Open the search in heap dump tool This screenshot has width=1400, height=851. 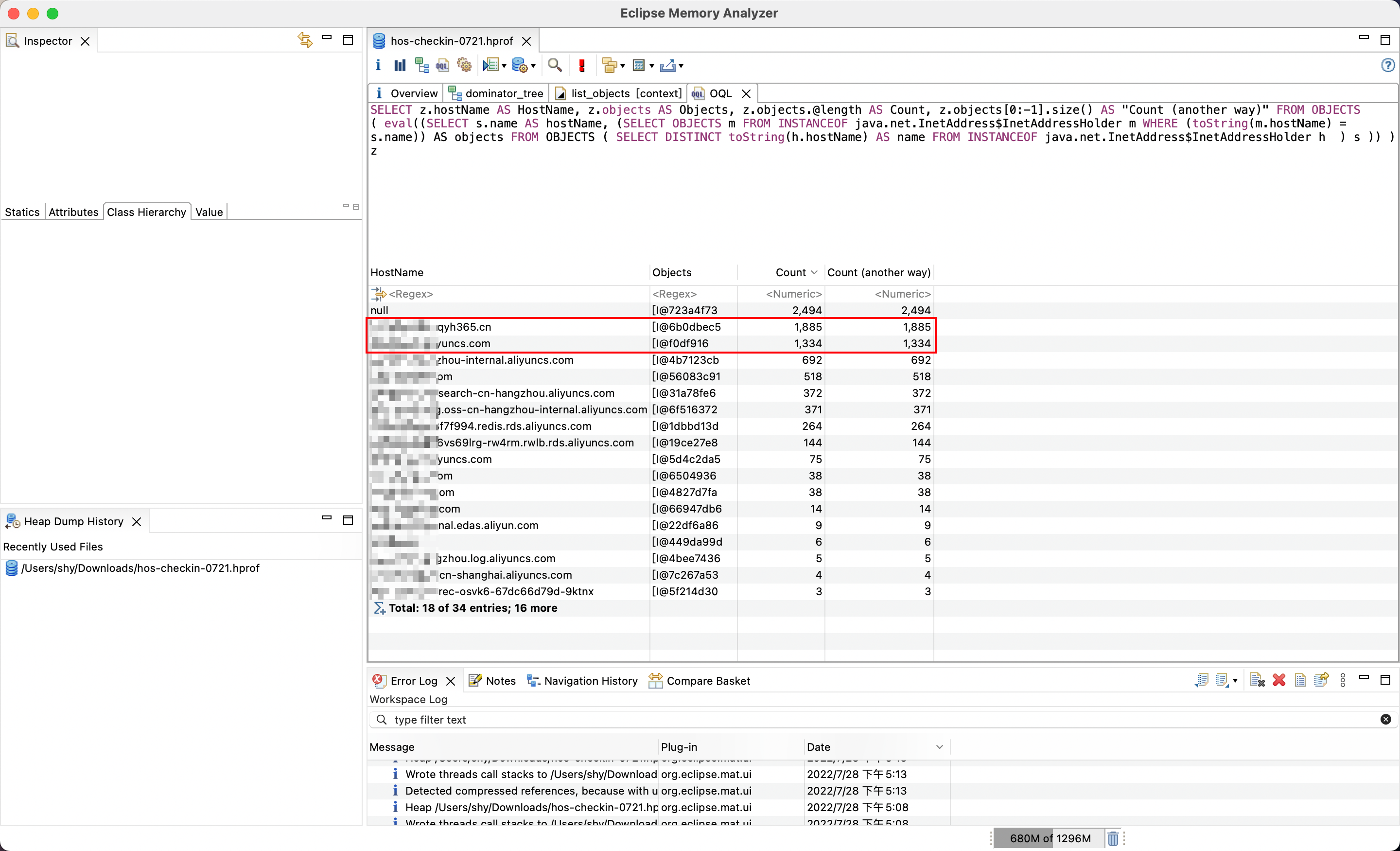click(555, 65)
